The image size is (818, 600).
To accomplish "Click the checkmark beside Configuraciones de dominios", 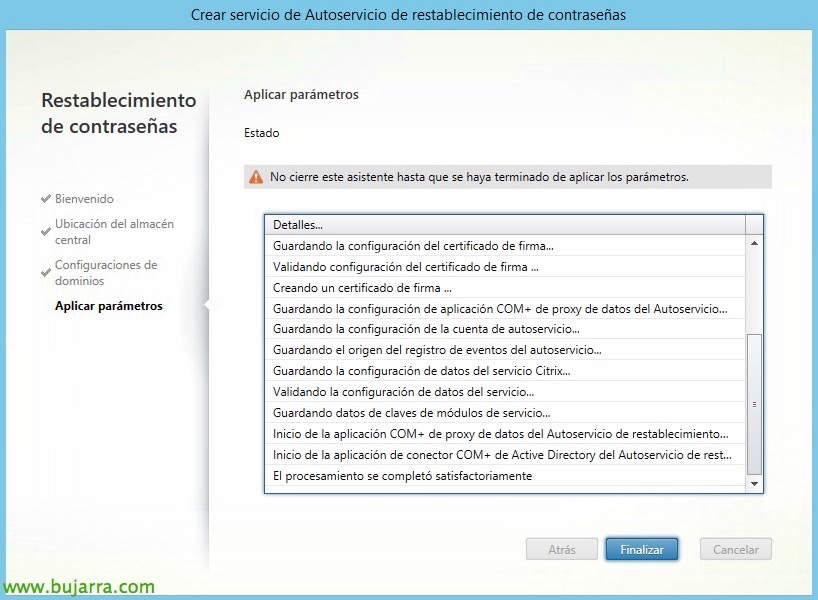I will [46, 272].
